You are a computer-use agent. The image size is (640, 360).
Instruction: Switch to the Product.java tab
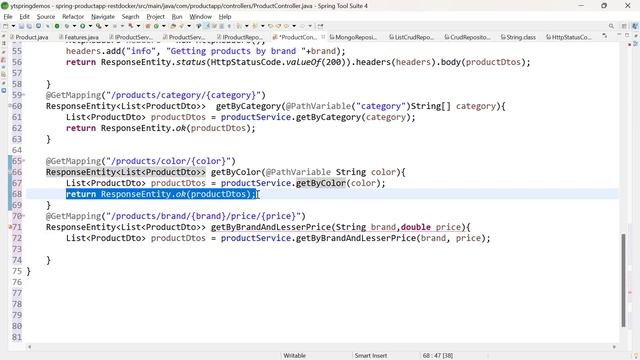(x=29, y=37)
